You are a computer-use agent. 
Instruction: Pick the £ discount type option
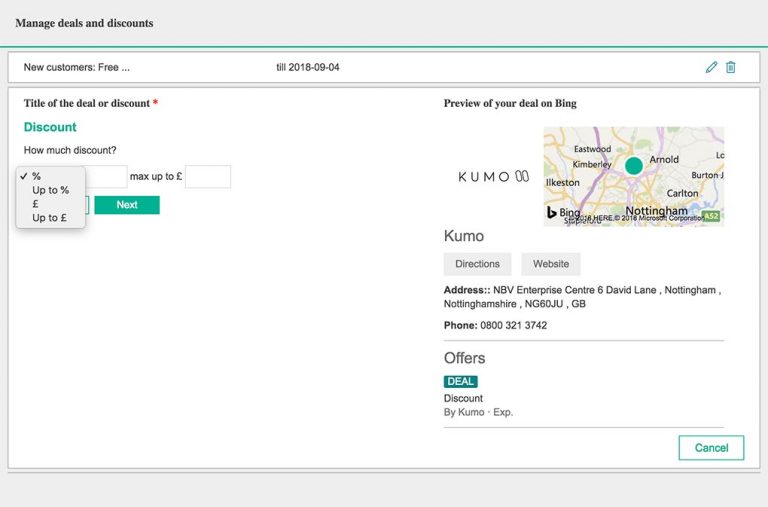(50, 204)
